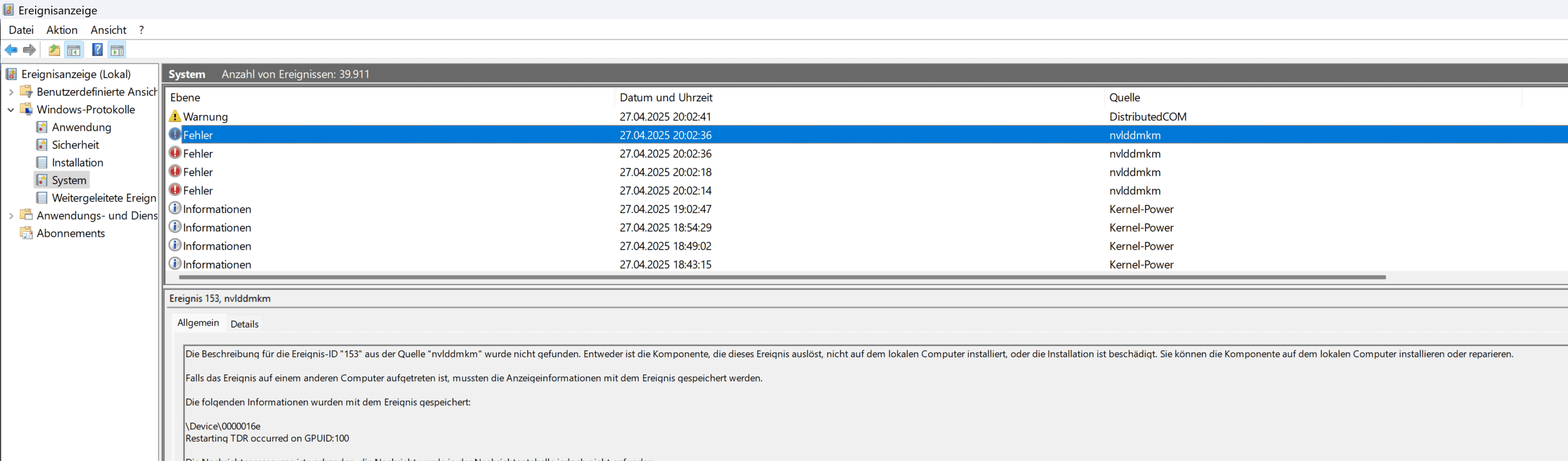Click the Back arrow toolbar icon
This screenshot has height=461, width=1568.
point(11,50)
